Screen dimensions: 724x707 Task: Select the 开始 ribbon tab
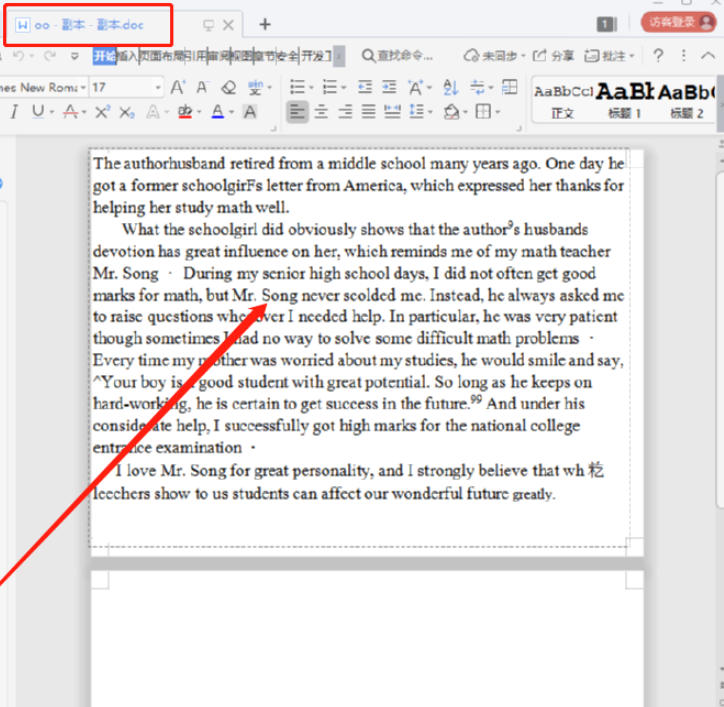pos(104,56)
